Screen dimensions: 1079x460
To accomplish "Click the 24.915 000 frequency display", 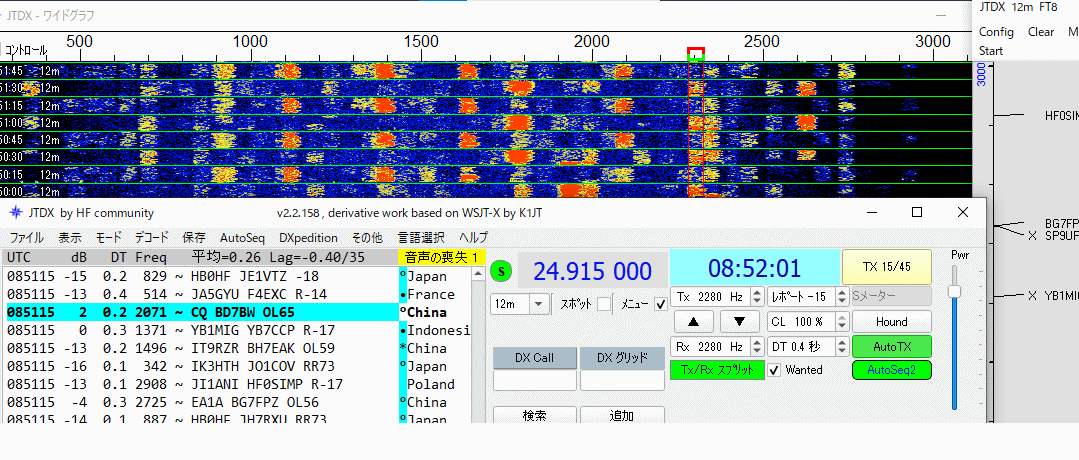I will (x=592, y=271).
